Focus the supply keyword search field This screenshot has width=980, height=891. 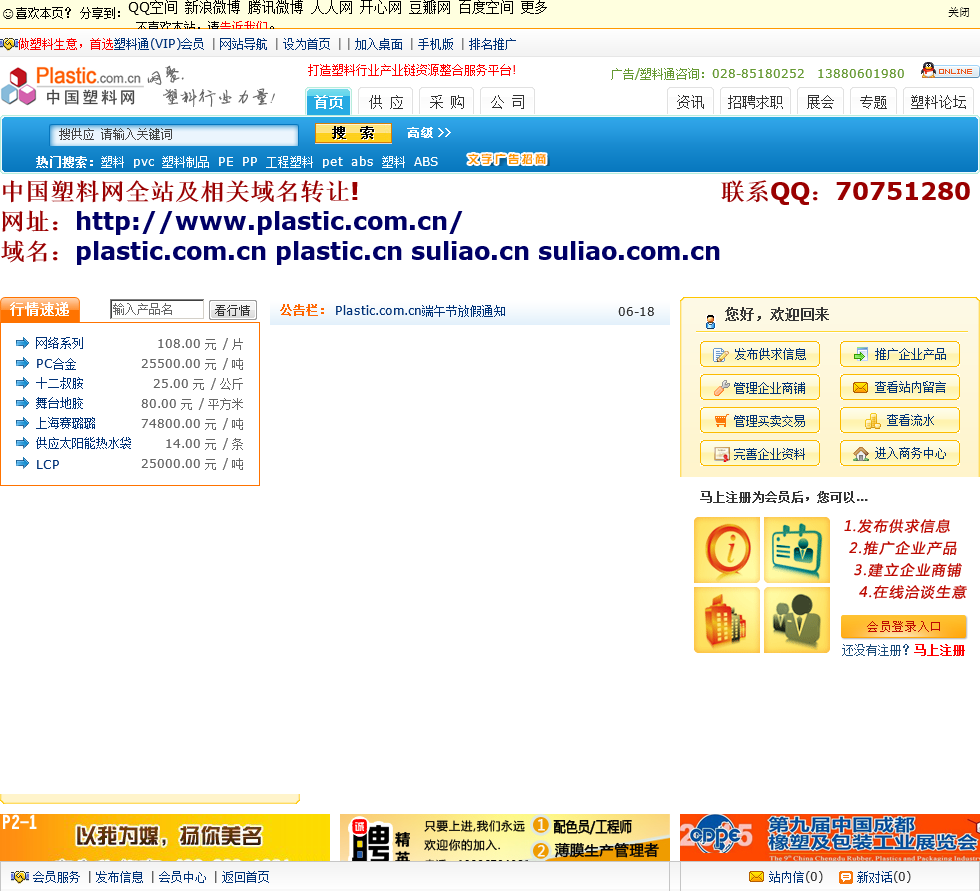tap(174, 134)
